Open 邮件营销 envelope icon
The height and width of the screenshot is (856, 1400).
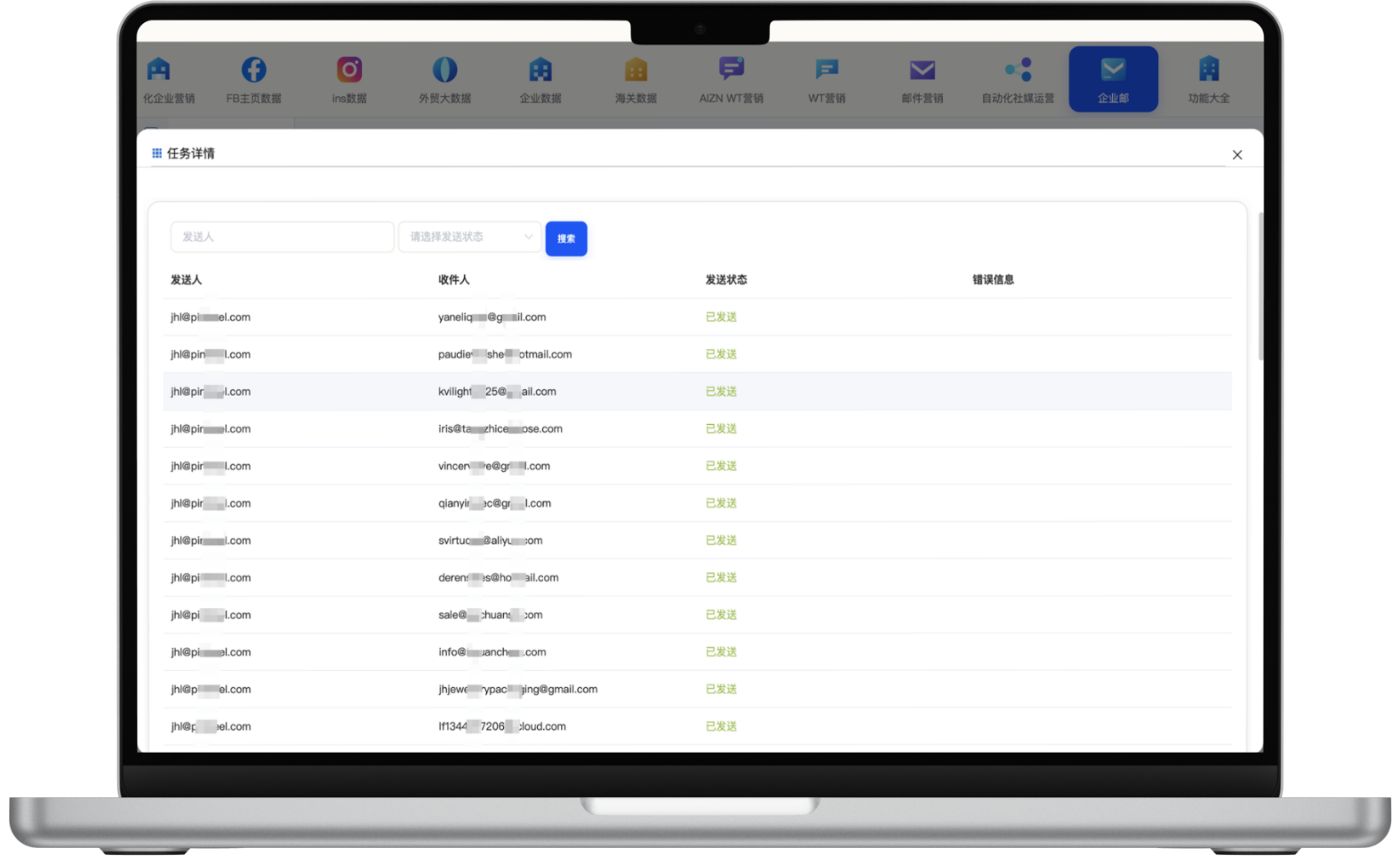click(923, 69)
